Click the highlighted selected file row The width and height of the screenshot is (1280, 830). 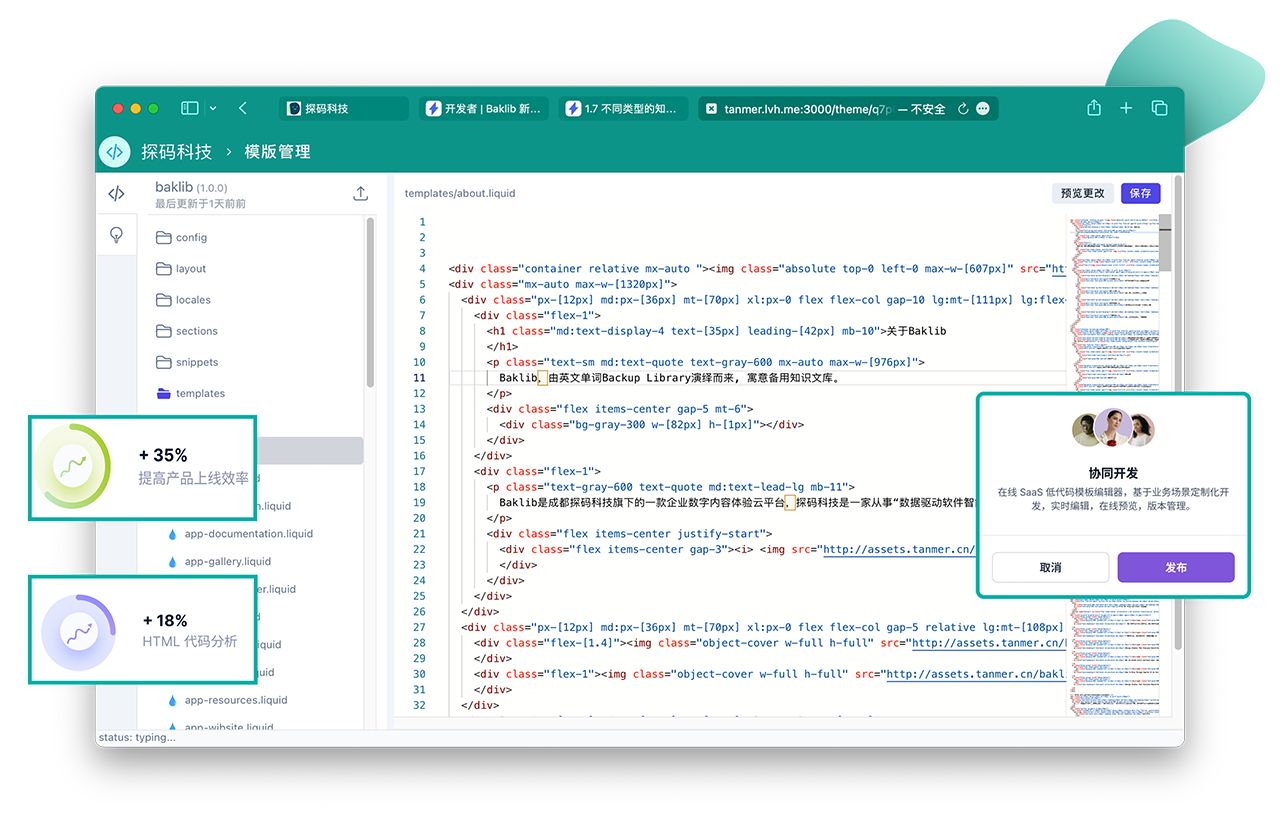click(x=310, y=450)
